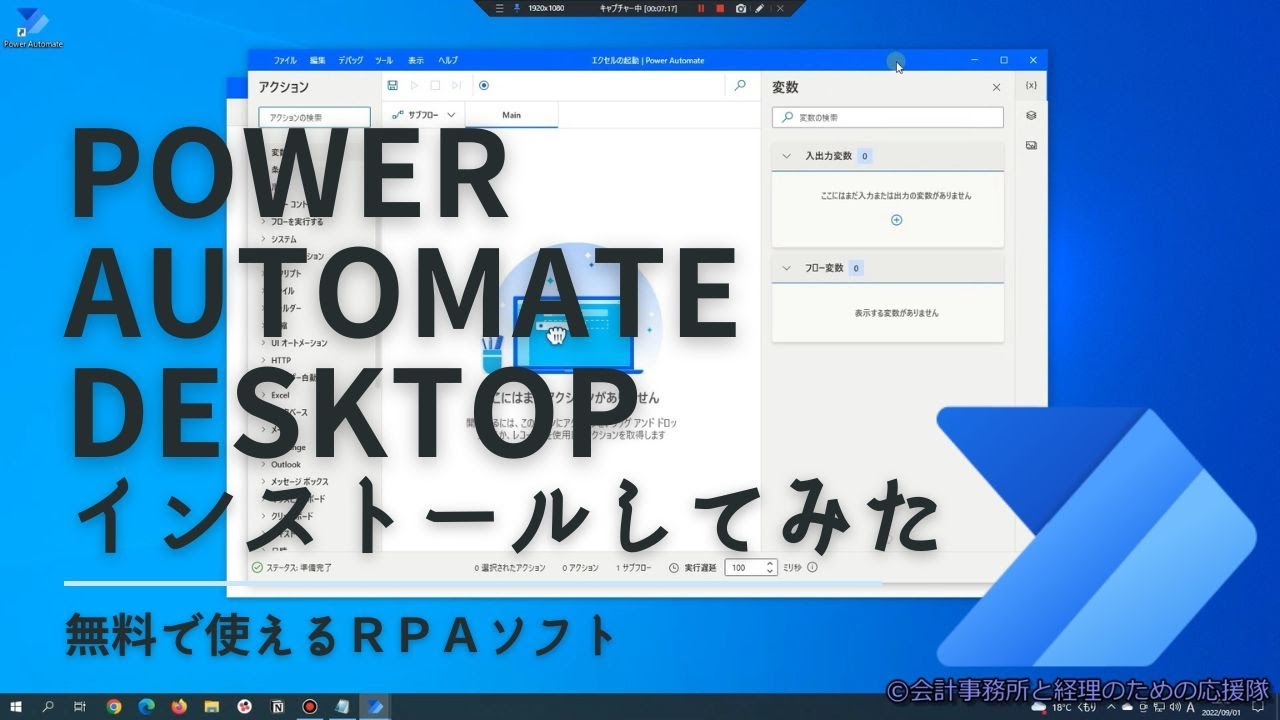Open the 表示 menu
1280x720 pixels.
pyautogui.click(x=416, y=60)
